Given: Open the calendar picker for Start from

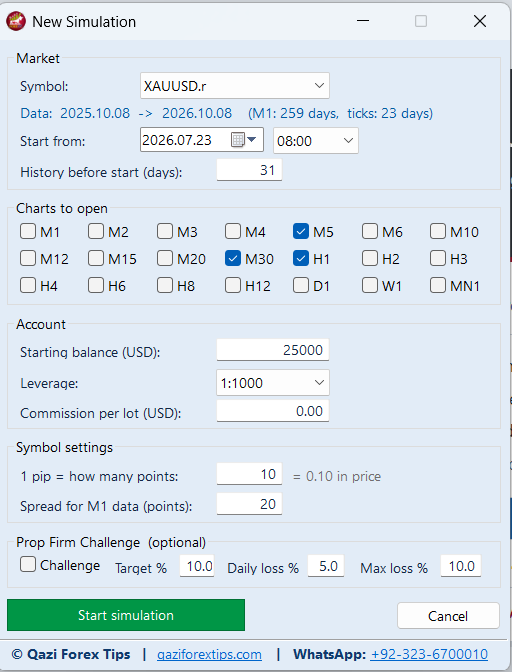Looking at the screenshot, I should [x=243, y=140].
